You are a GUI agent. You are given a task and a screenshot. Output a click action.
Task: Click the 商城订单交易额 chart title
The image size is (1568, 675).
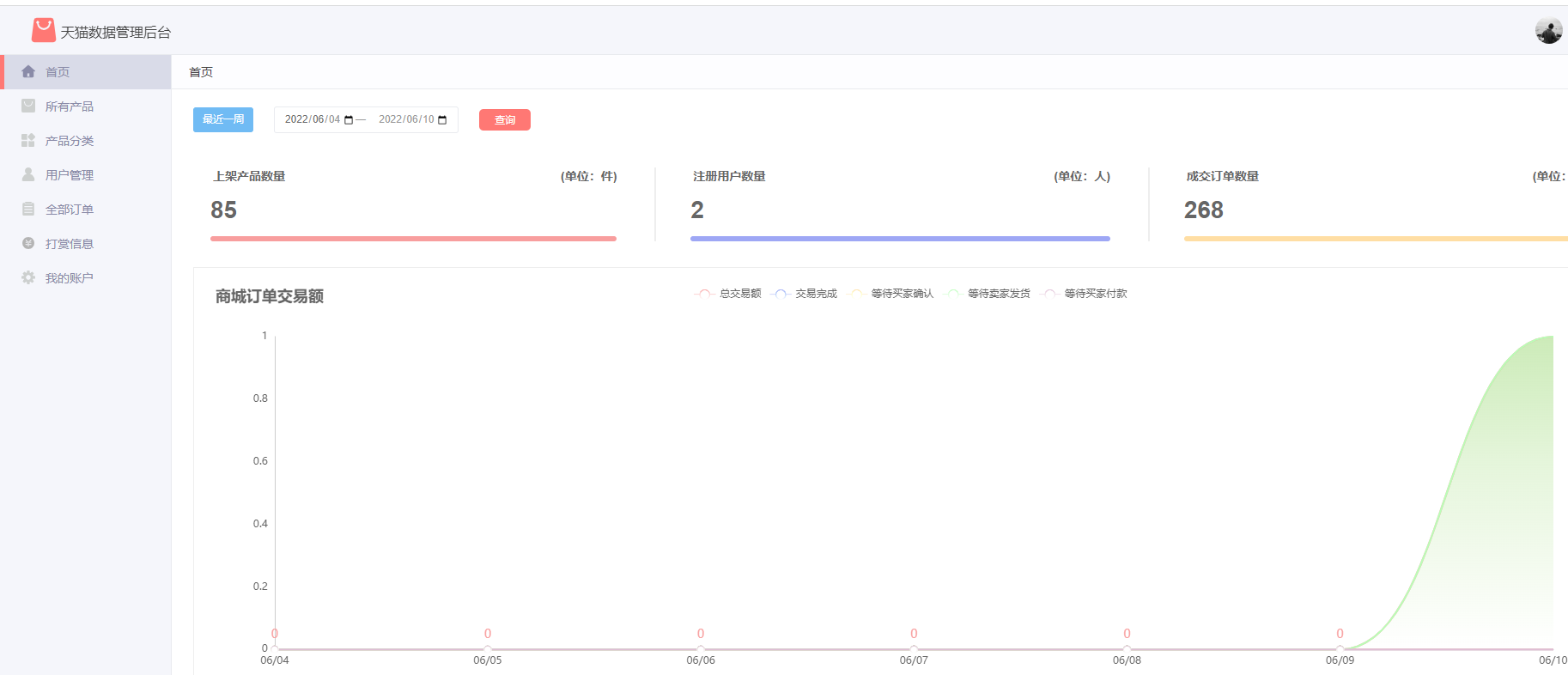(x=270, y=296)
